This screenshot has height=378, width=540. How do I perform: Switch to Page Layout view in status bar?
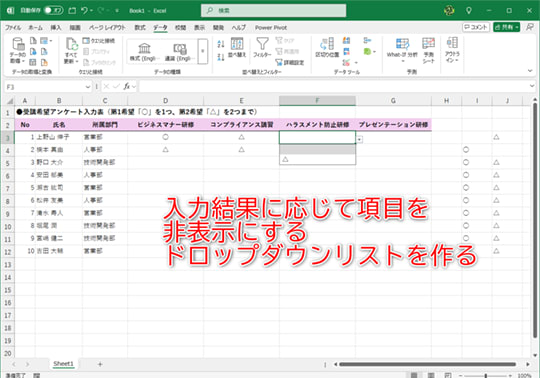[431, 375]
